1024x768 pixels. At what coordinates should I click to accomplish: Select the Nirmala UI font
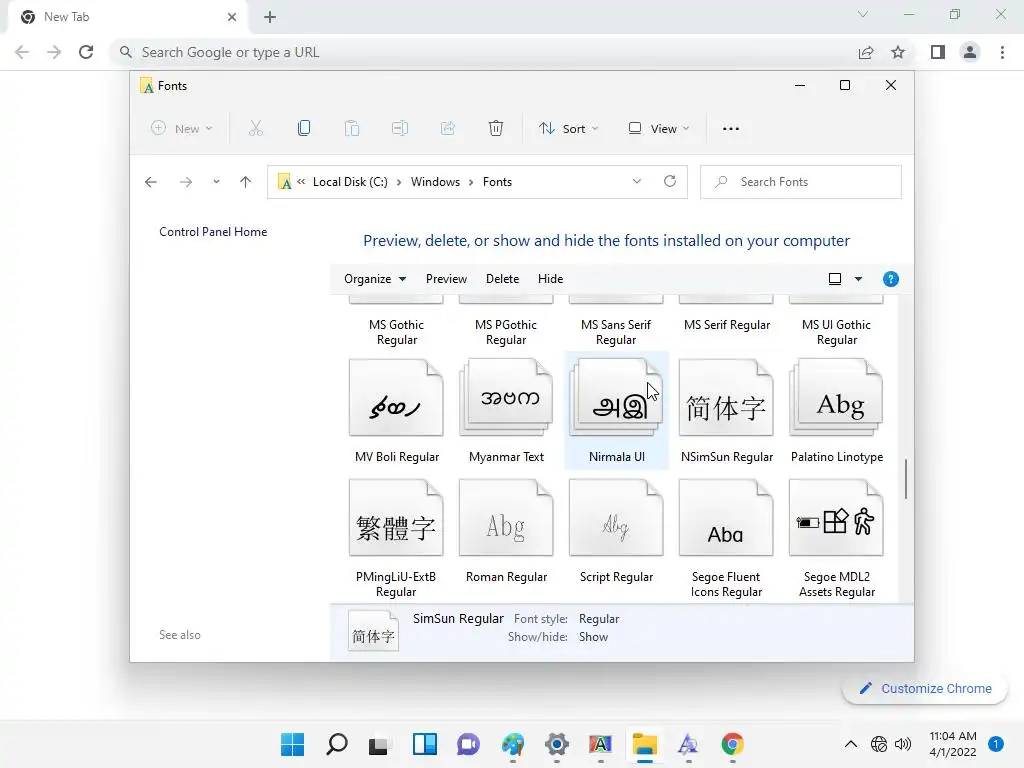coord(616,411)
